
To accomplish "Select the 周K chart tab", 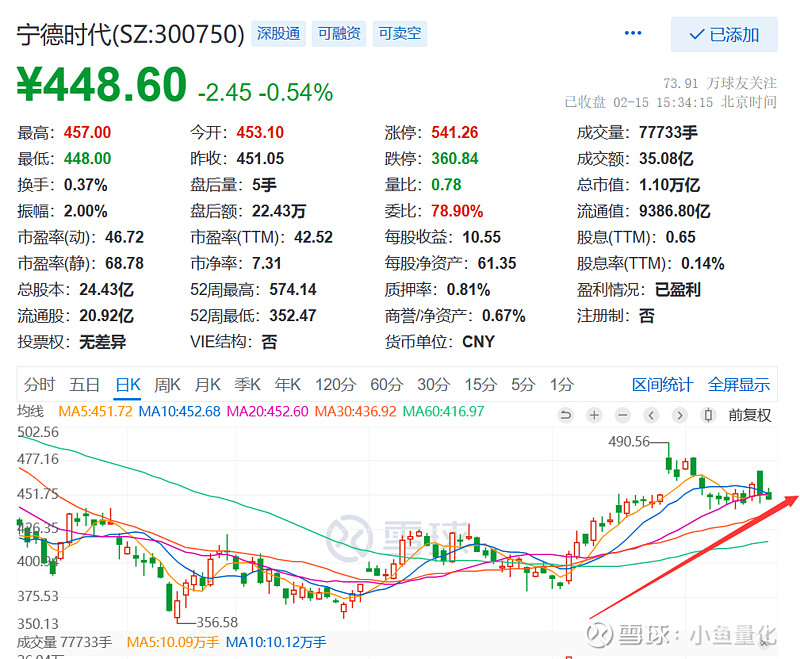I will (167, 385).
